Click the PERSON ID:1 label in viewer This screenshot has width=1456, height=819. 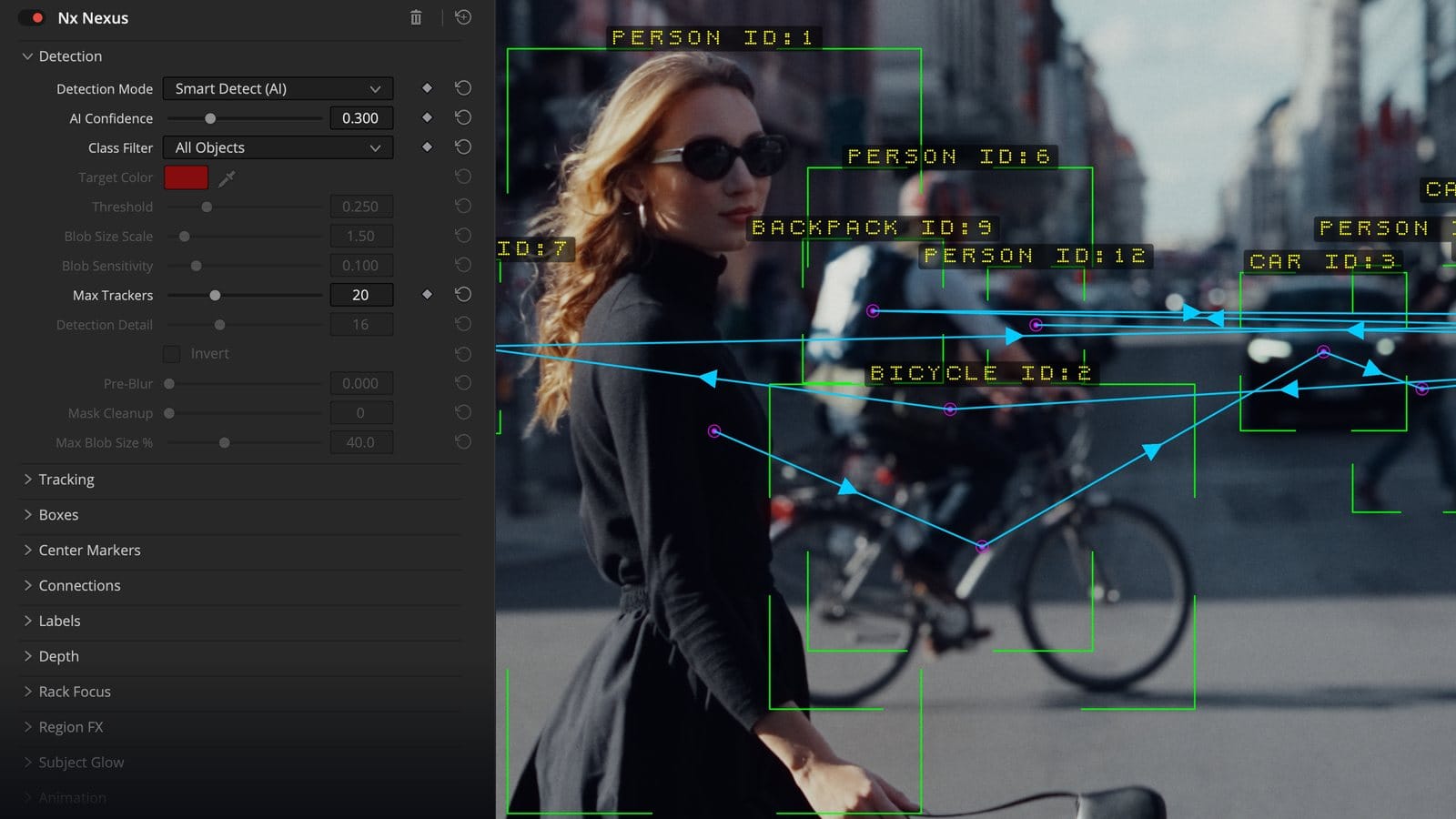713,37
